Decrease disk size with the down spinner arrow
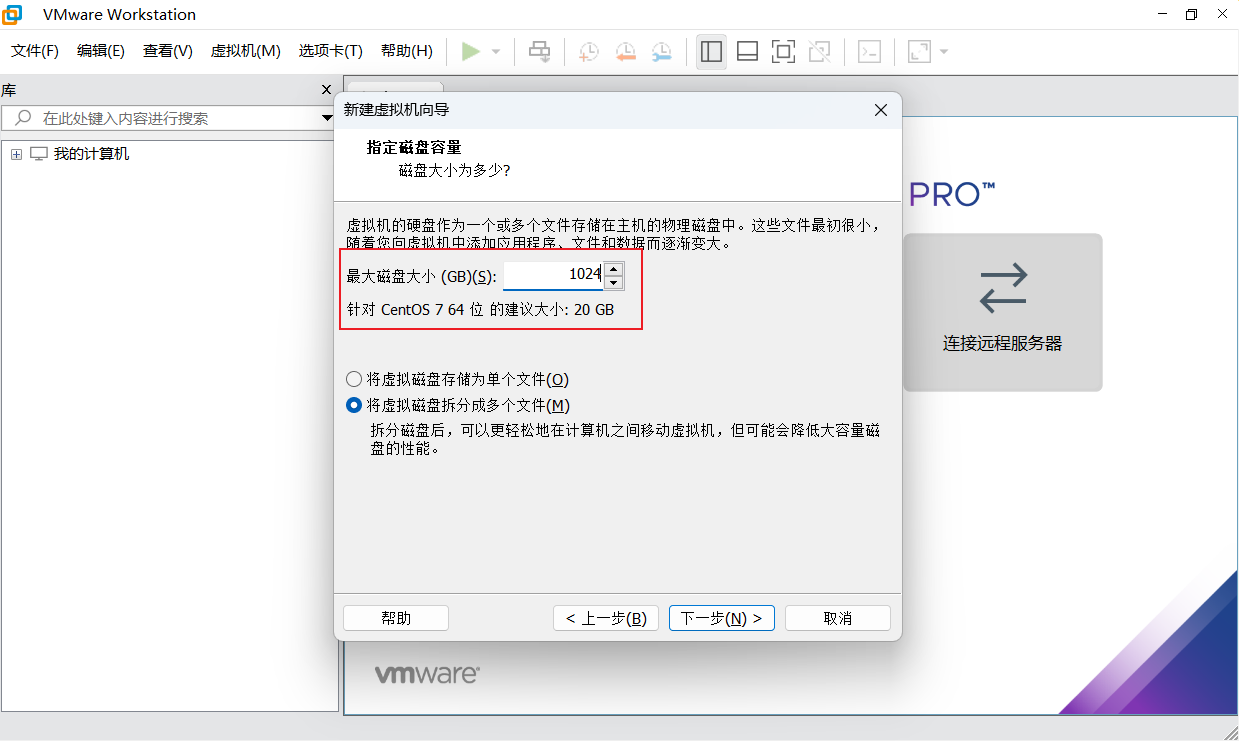The image size is (1239, 741). (x=614, y=282)
